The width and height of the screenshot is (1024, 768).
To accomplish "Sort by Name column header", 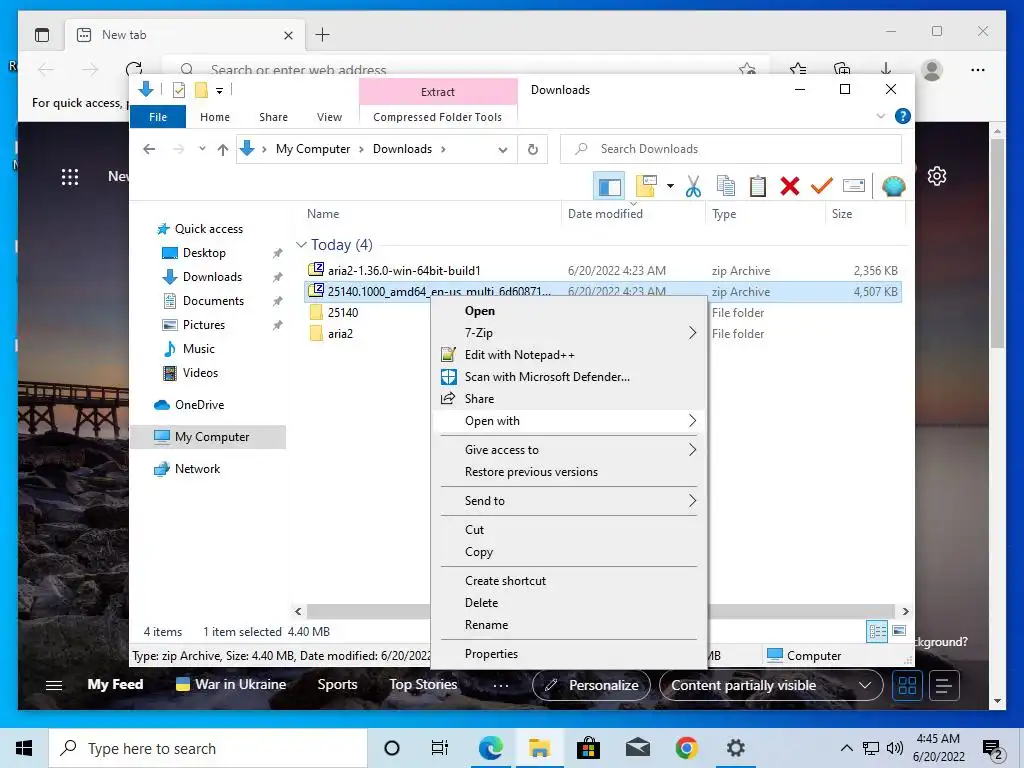I will click(323, 214).
